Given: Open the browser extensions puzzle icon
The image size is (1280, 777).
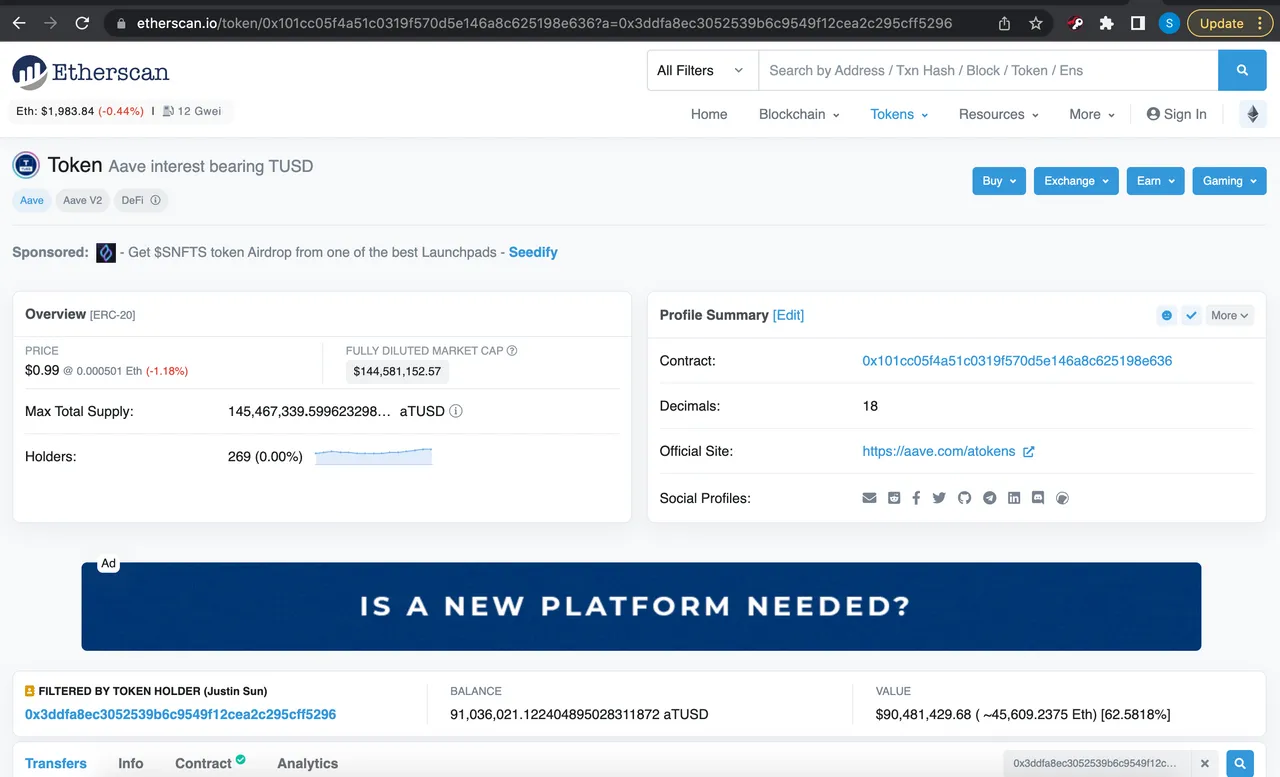Looking at the screenshot, I should click(1106, 23).
